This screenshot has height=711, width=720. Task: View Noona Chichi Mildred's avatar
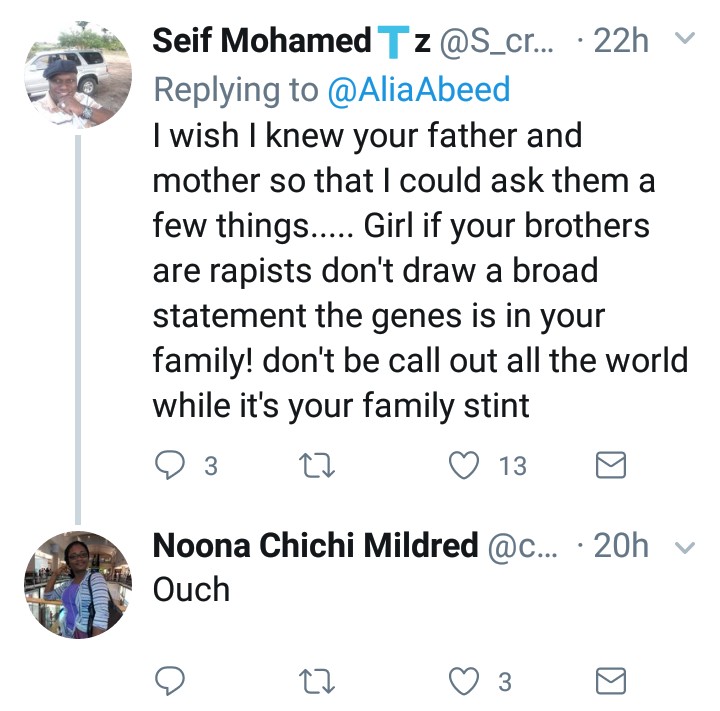coord(77,584)
